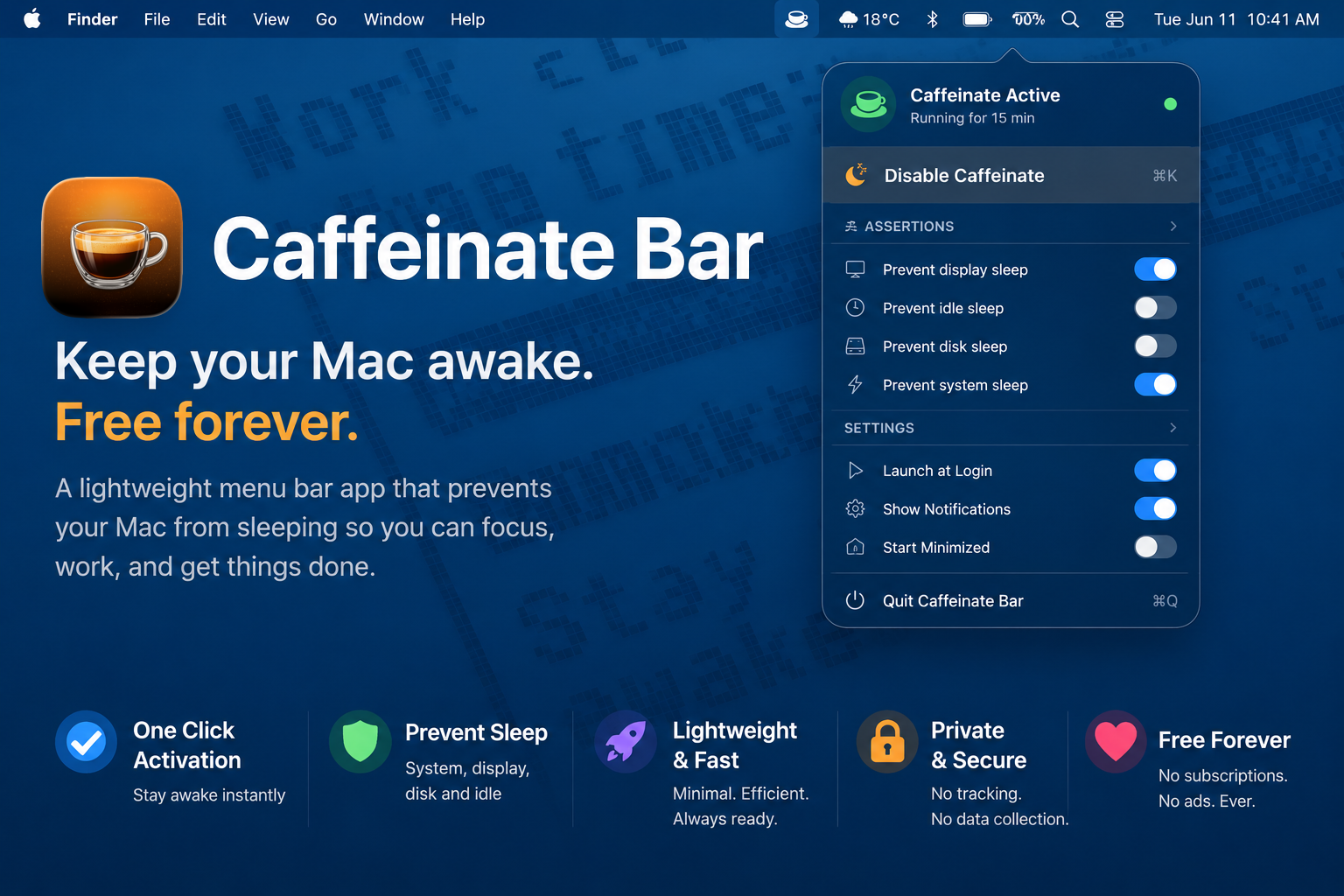The height and width of the screenshot is (896, 1344).
Task: Enable the Prevent idle sleep switch
Action: tap(1155, 308)
